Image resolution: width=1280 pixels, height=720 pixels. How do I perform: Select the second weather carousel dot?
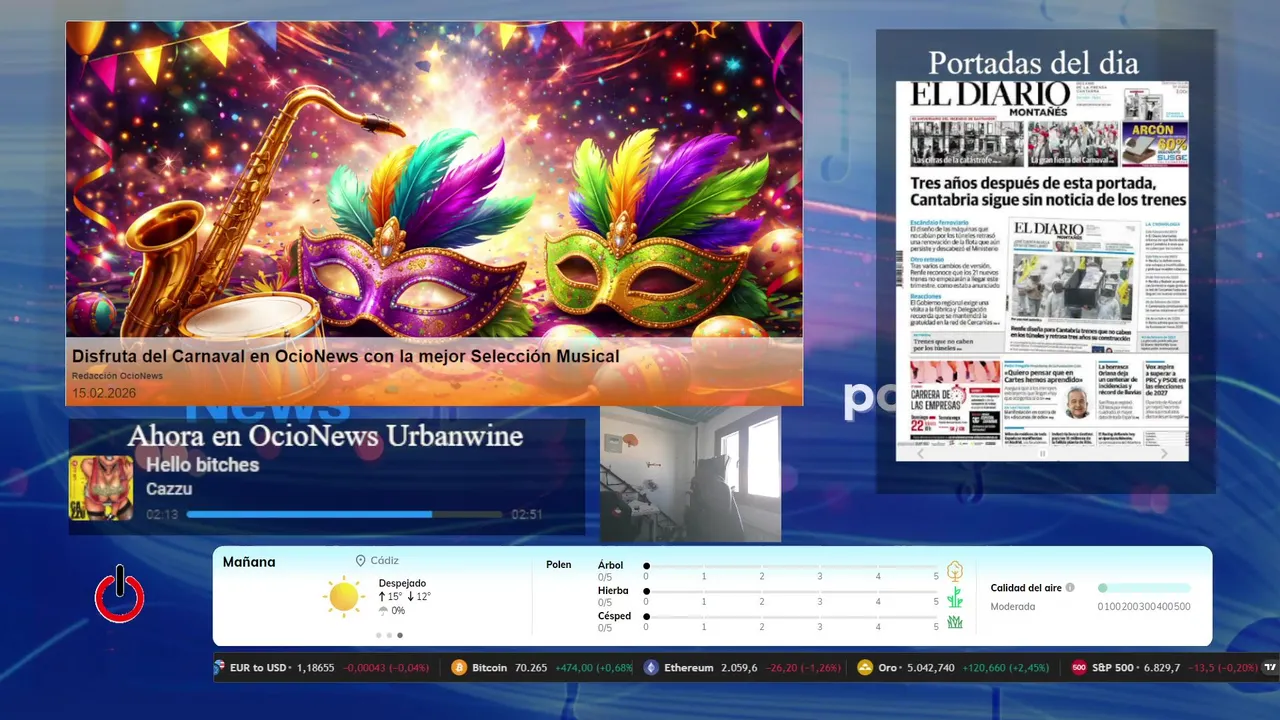[389, 635]
